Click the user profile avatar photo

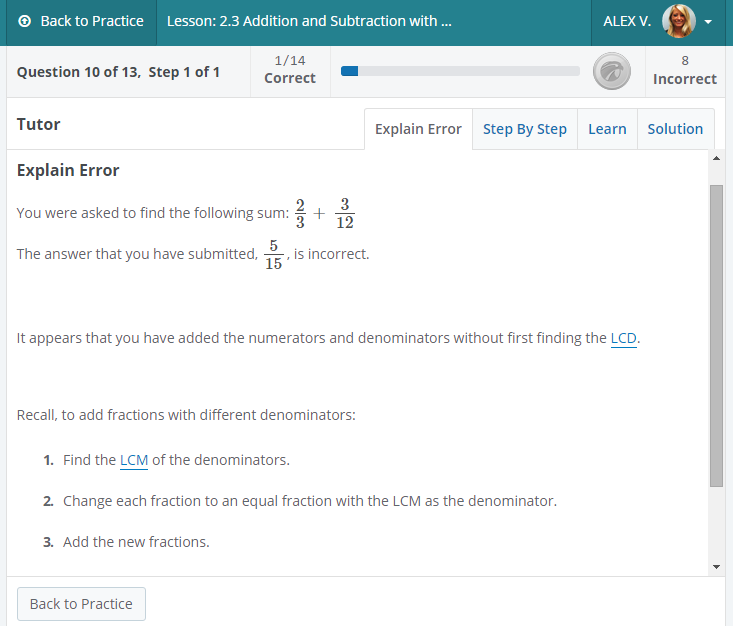pyautogui.click(x=678, y=21)
